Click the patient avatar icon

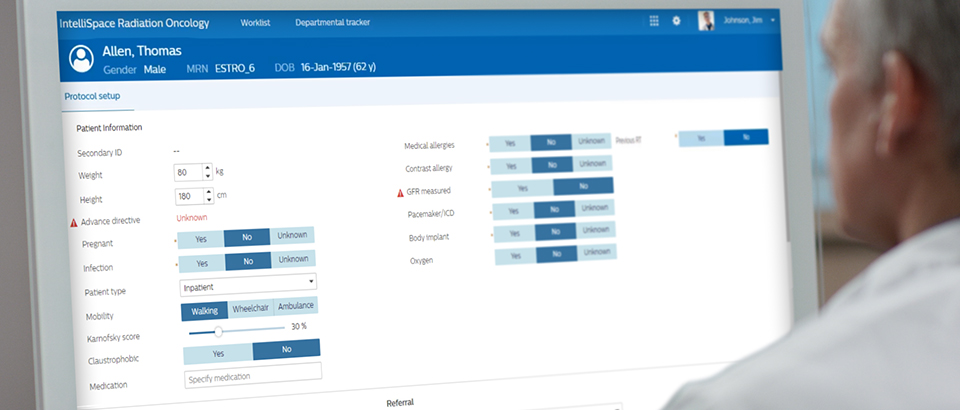[x=82, y=58]
